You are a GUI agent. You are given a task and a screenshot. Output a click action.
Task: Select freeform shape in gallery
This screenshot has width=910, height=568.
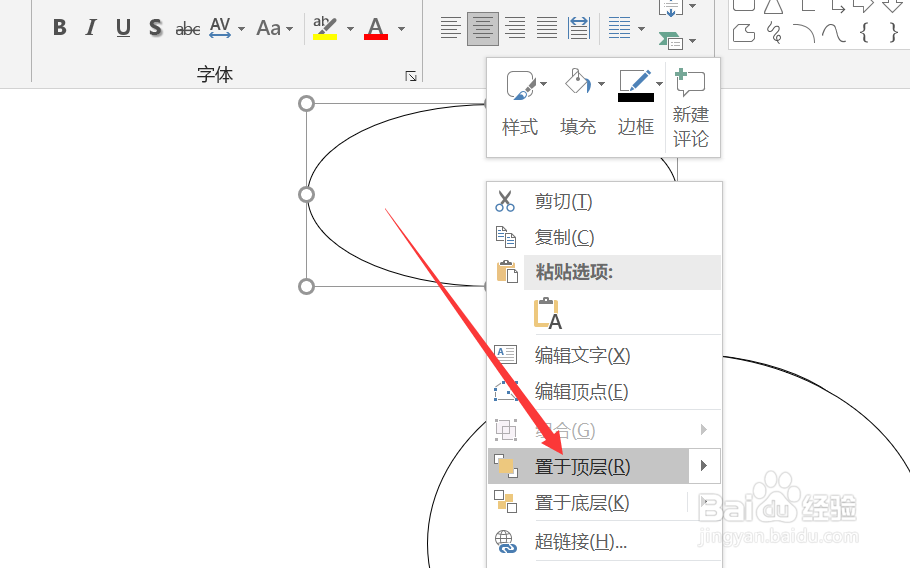click(x=744, y=32)
